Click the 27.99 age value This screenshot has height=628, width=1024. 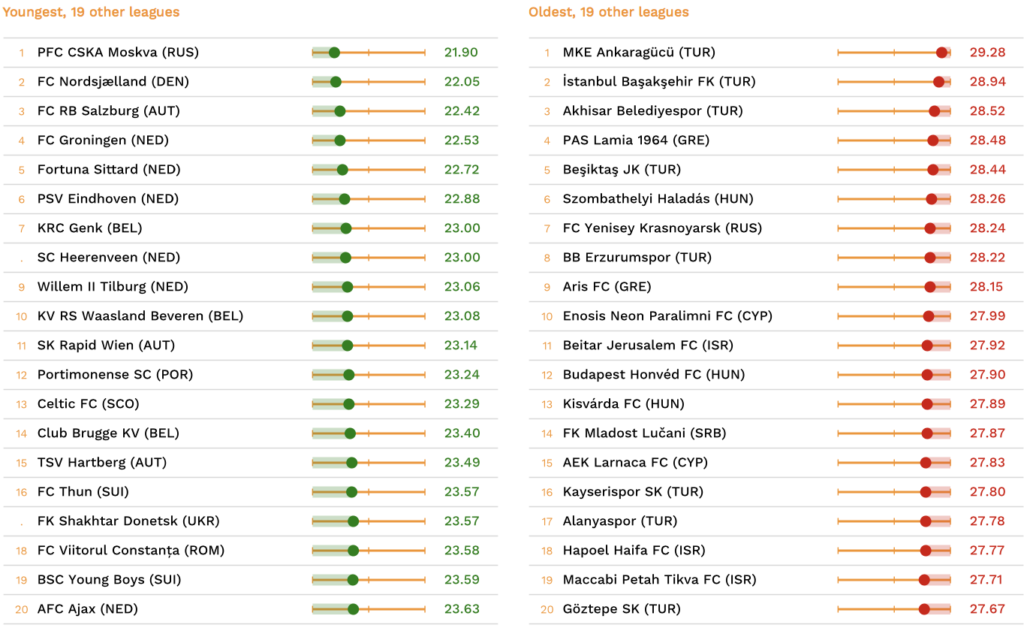[x=987, y=316]
